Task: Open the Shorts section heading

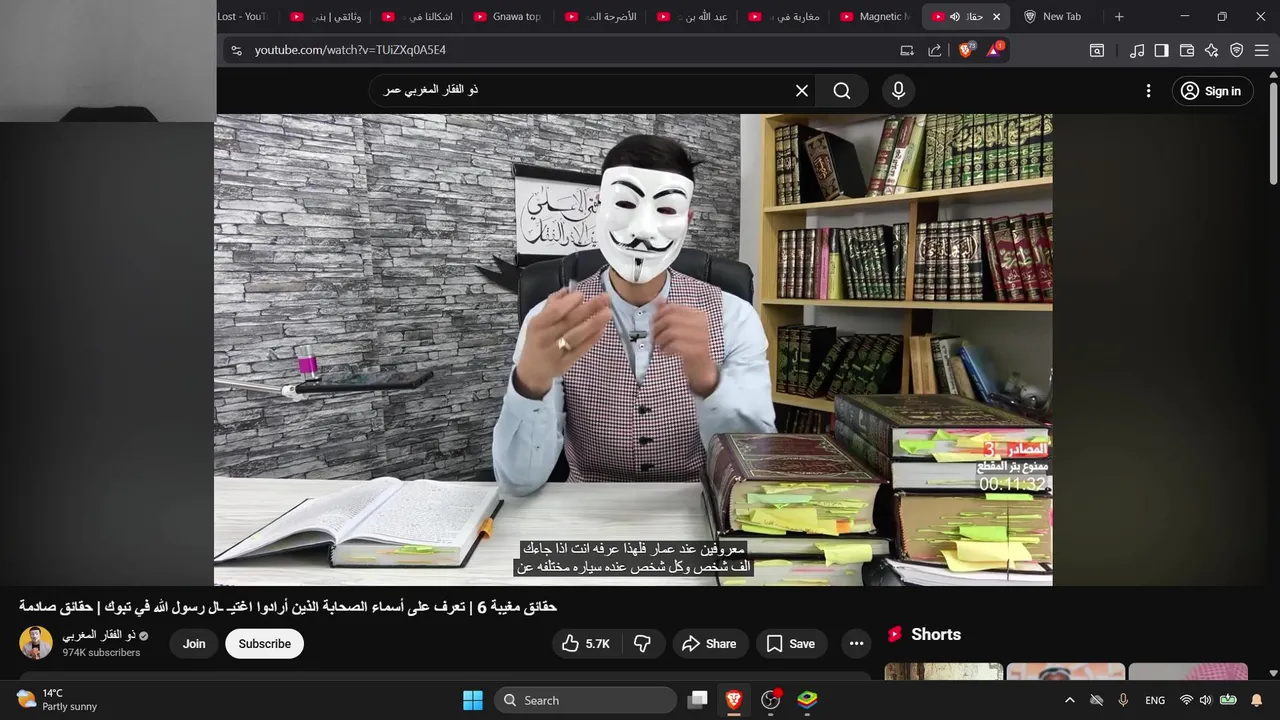Action: tap(936, 634)
